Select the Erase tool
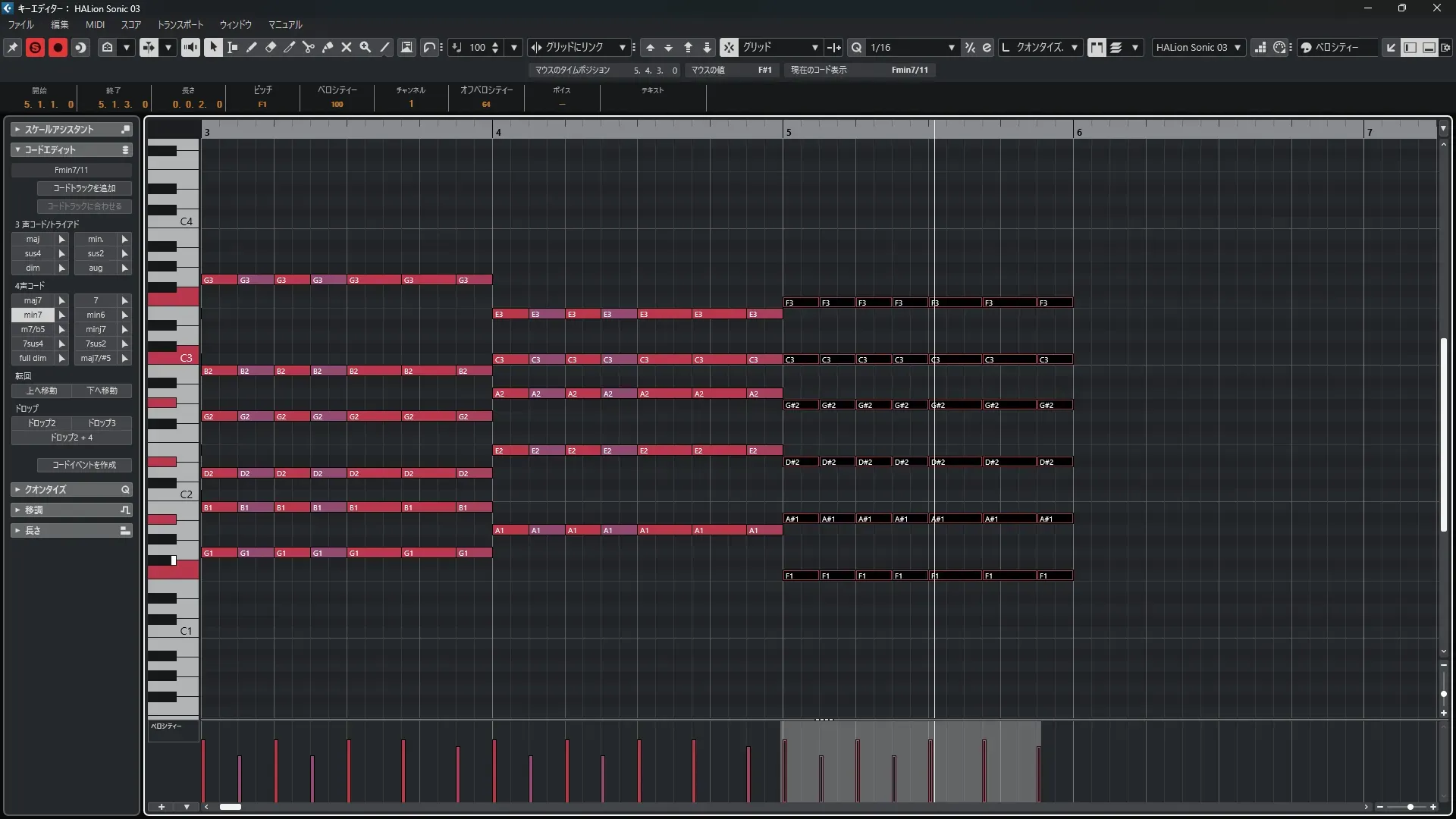Screen dimensions: 1456x819 tap(271, 47)
